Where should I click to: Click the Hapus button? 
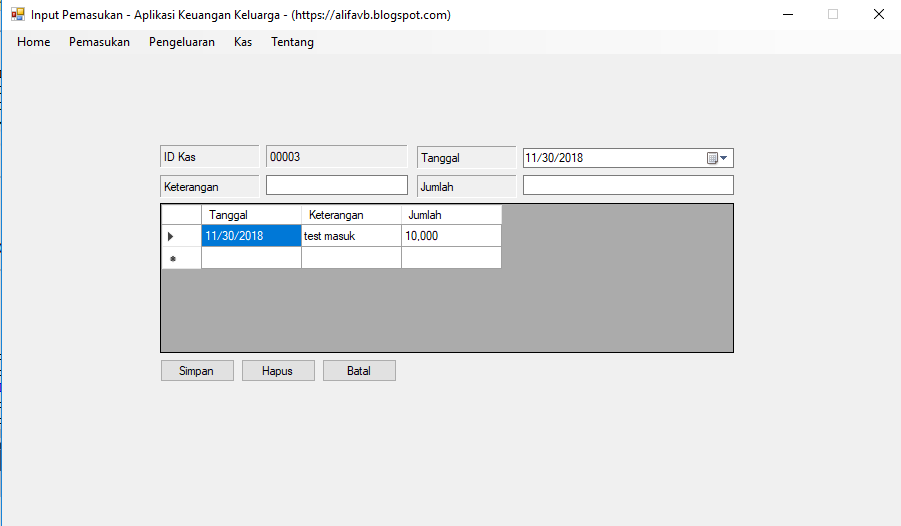278,371
